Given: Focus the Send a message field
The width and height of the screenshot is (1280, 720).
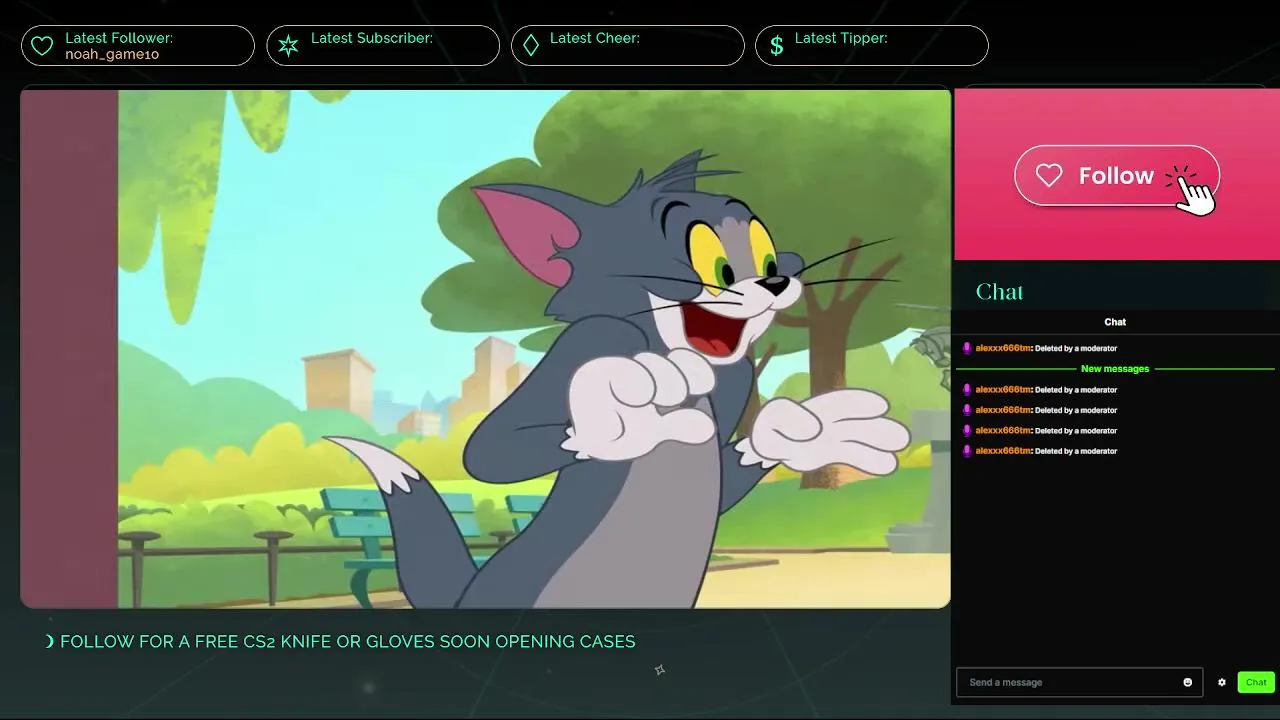Looking at the screenshot, I should 1080,682.
